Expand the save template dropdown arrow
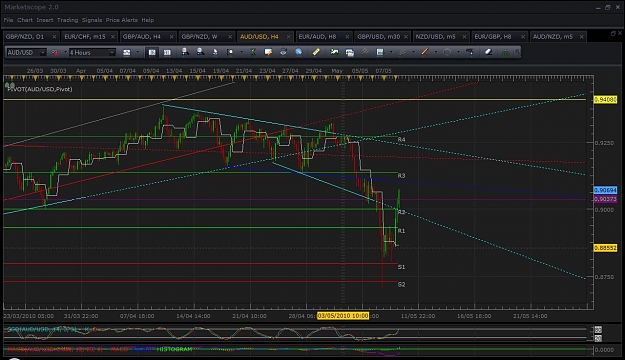Screen dimensions: 625x360 pyautogui.click(x=391, y=52)
